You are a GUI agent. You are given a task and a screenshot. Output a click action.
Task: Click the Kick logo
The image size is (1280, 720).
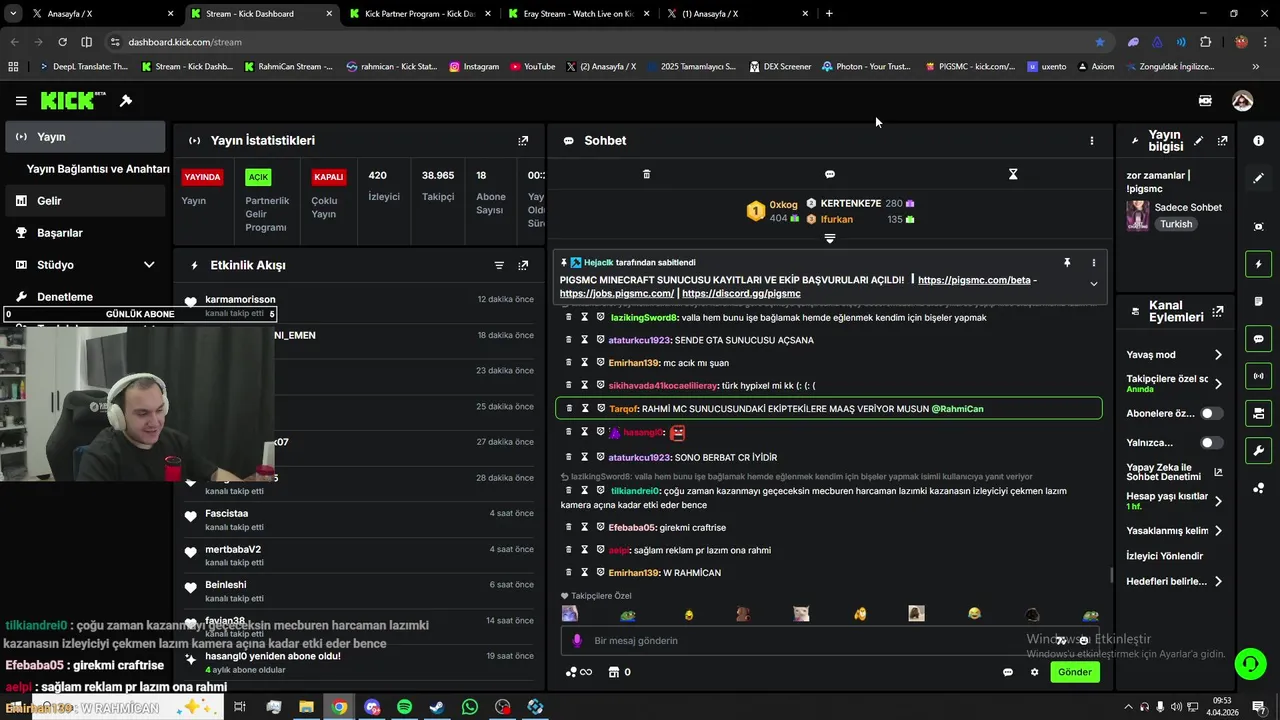click(73, 100)
